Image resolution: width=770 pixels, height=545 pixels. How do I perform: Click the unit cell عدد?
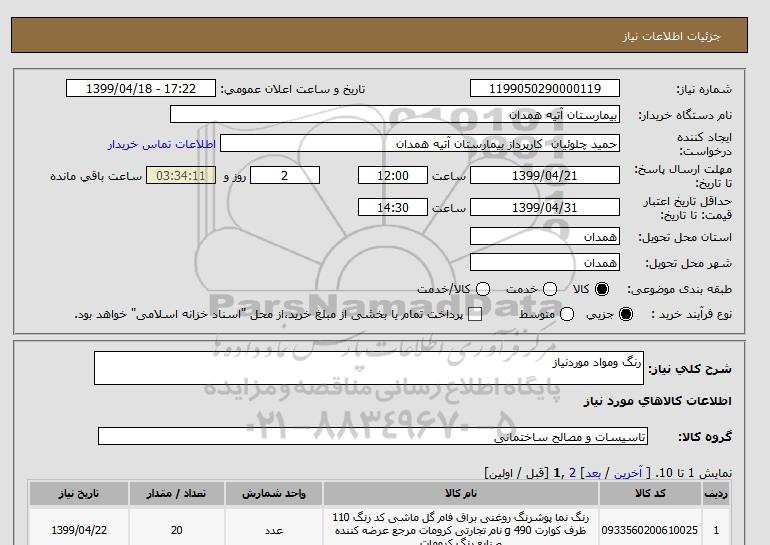pyautogui.click(x=274, y=530)
